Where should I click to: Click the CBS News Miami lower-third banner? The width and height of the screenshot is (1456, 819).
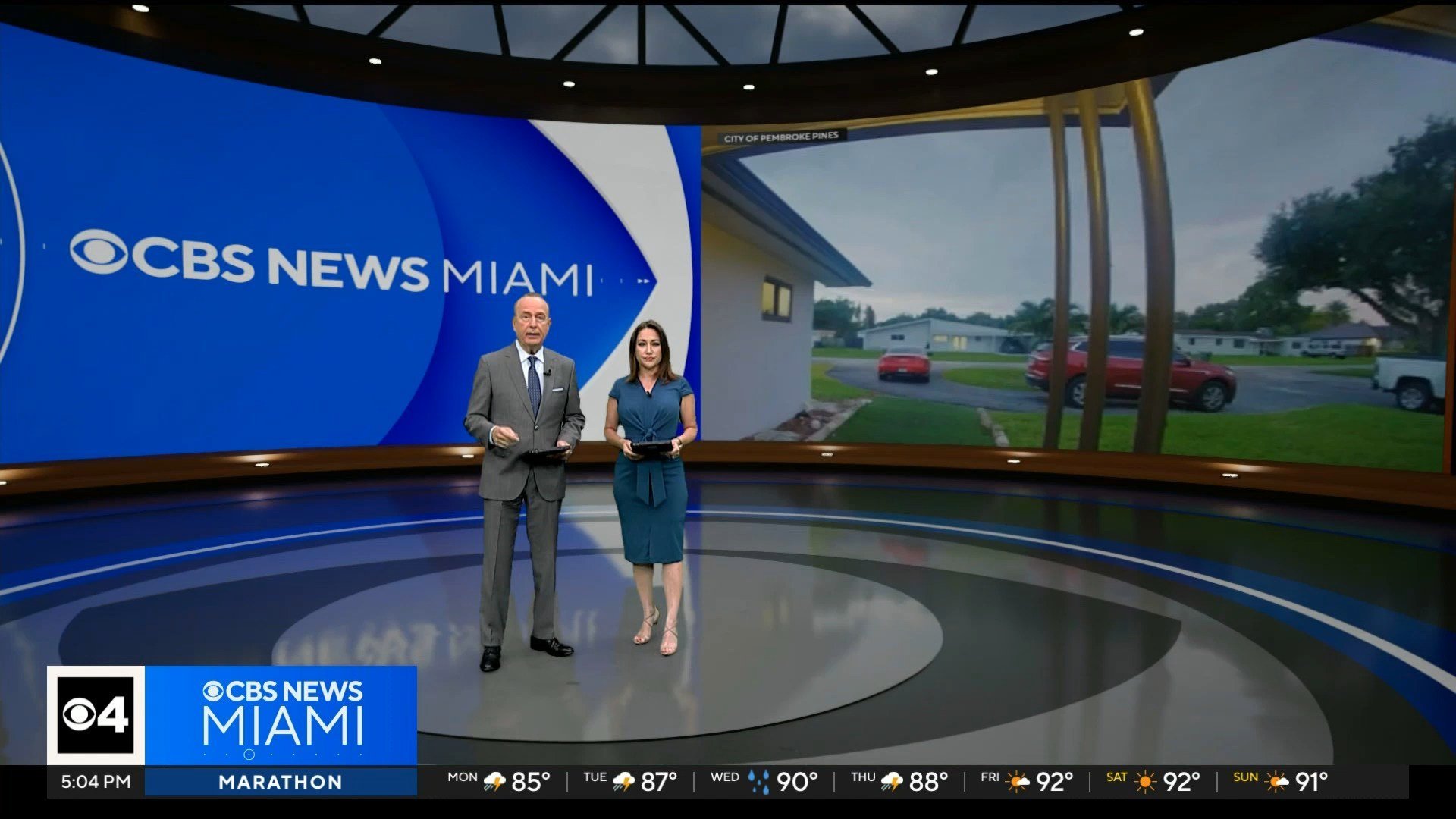pos(281,715)
